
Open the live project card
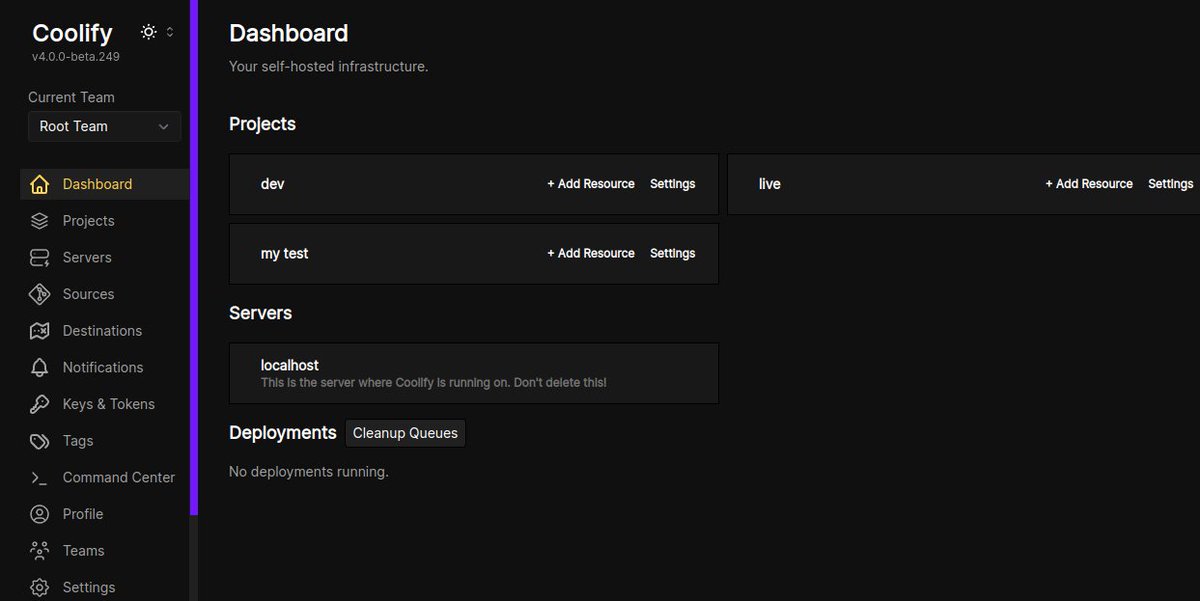click(x=964, y=184)
